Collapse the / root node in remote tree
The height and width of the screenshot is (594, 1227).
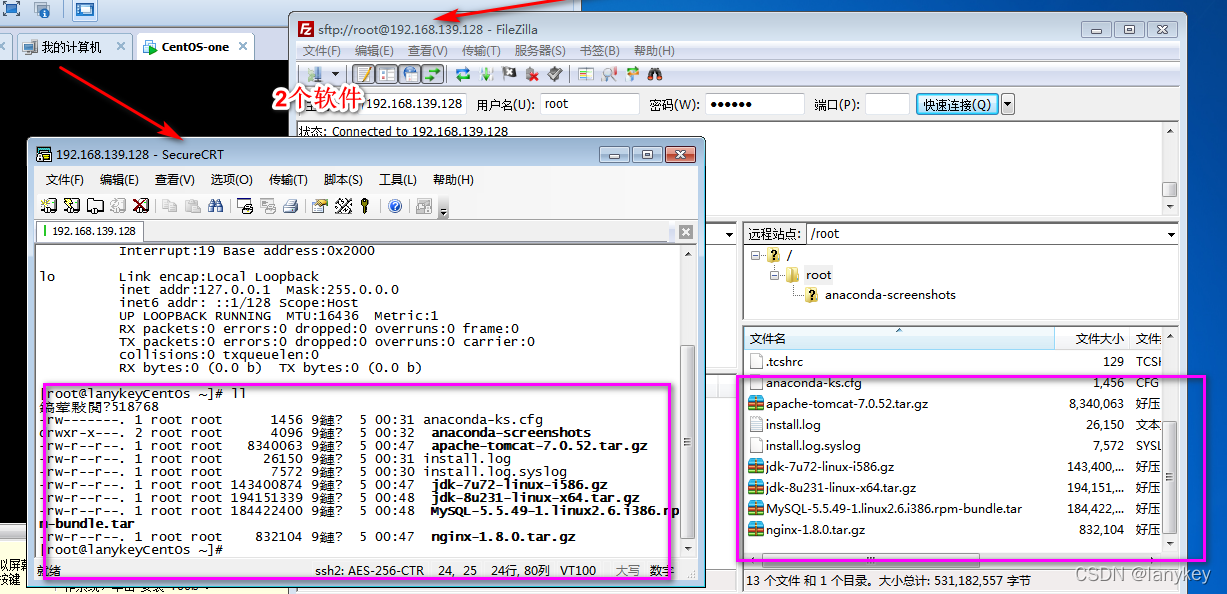[x=757, y=255]
